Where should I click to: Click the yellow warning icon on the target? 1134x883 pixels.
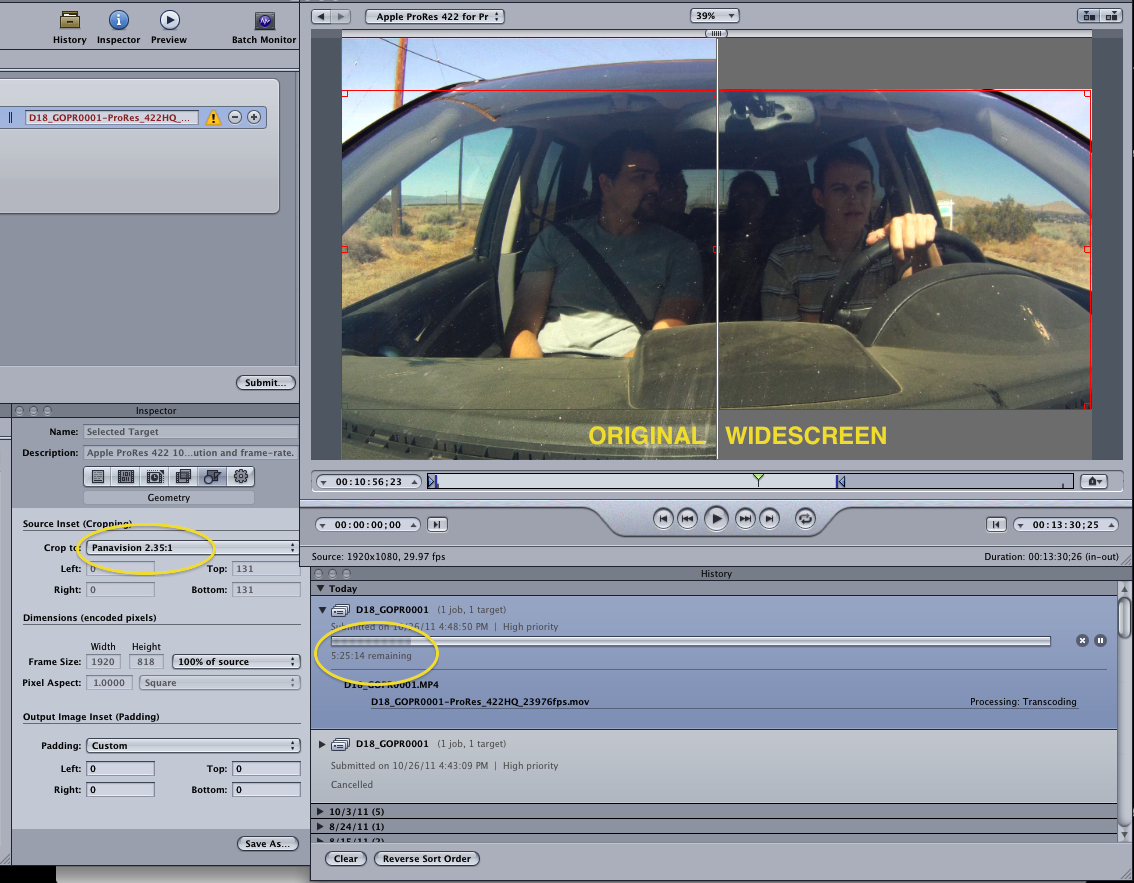(x=213, y=117)
